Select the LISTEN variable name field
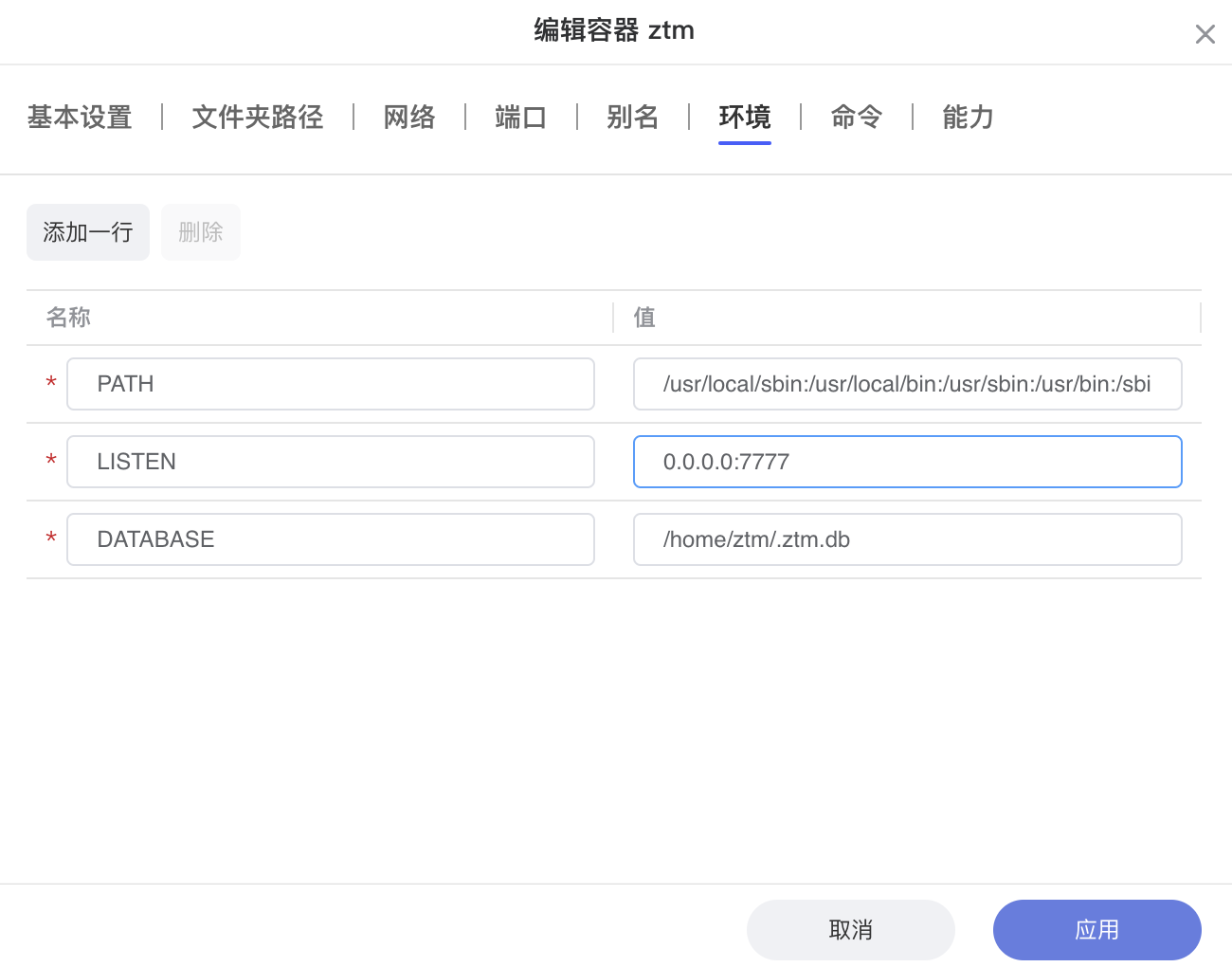The height and width of the screenshot is (967, 1232). coord(330,462)
